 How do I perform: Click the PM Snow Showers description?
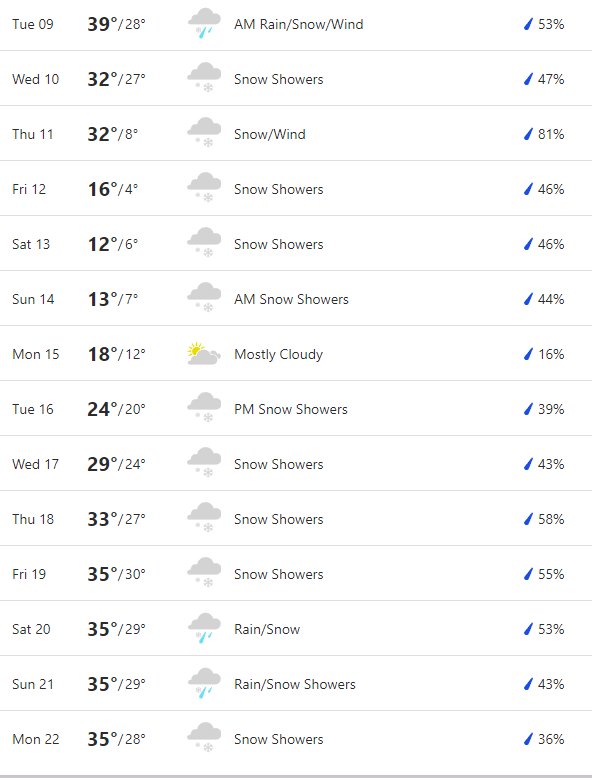pos(291,409)
